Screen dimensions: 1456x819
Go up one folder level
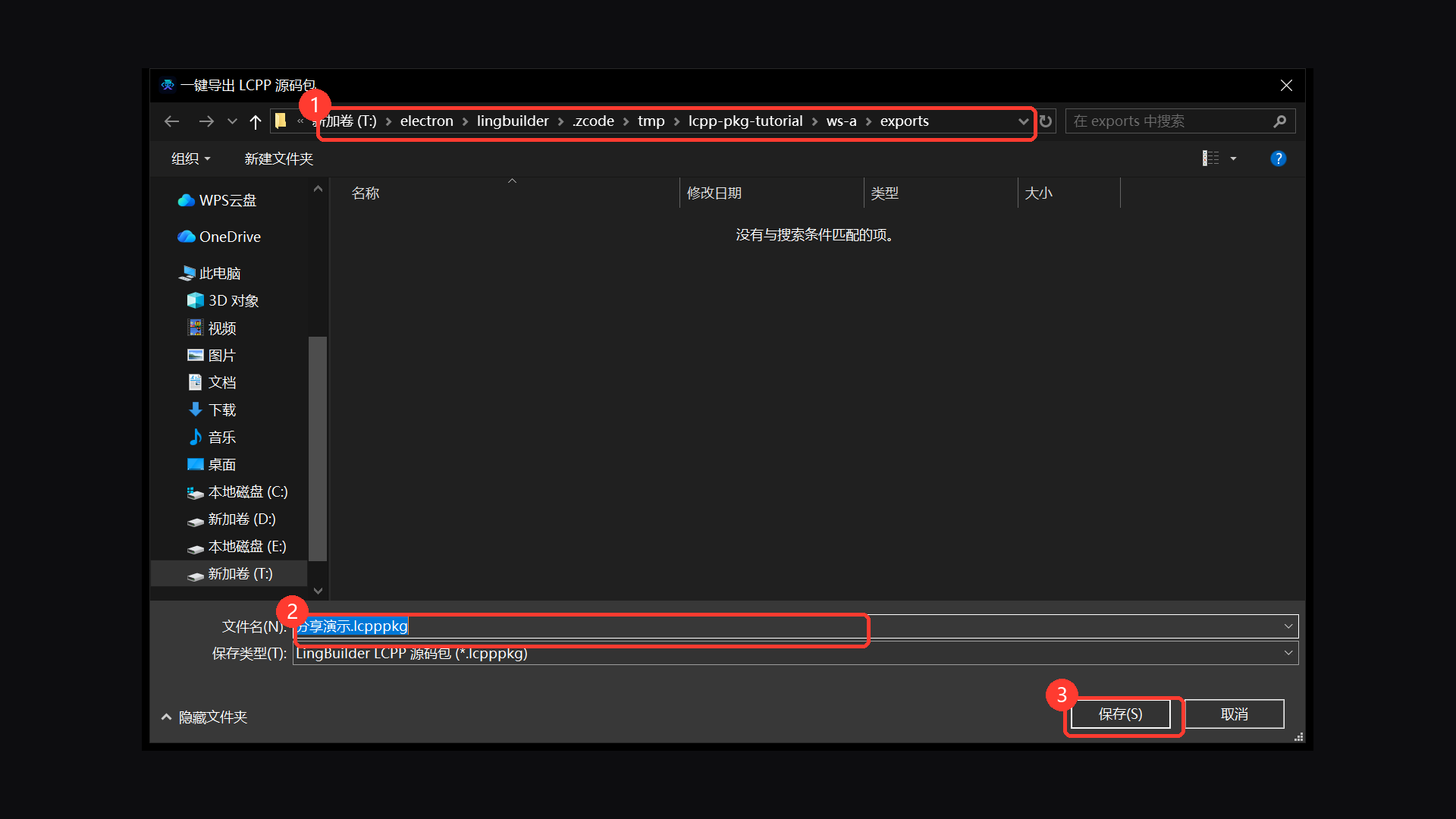coord(256,121)
